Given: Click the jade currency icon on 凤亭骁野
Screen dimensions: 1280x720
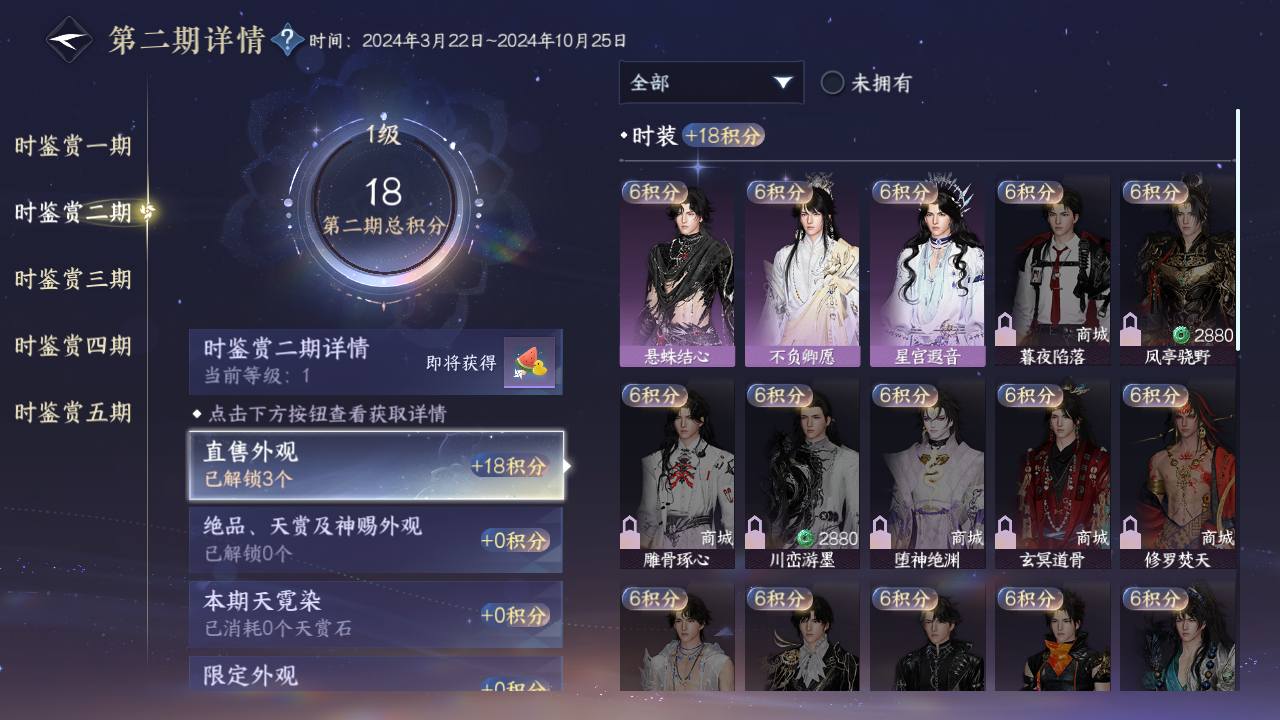Looking at the screenshot, I should 1181,335.
